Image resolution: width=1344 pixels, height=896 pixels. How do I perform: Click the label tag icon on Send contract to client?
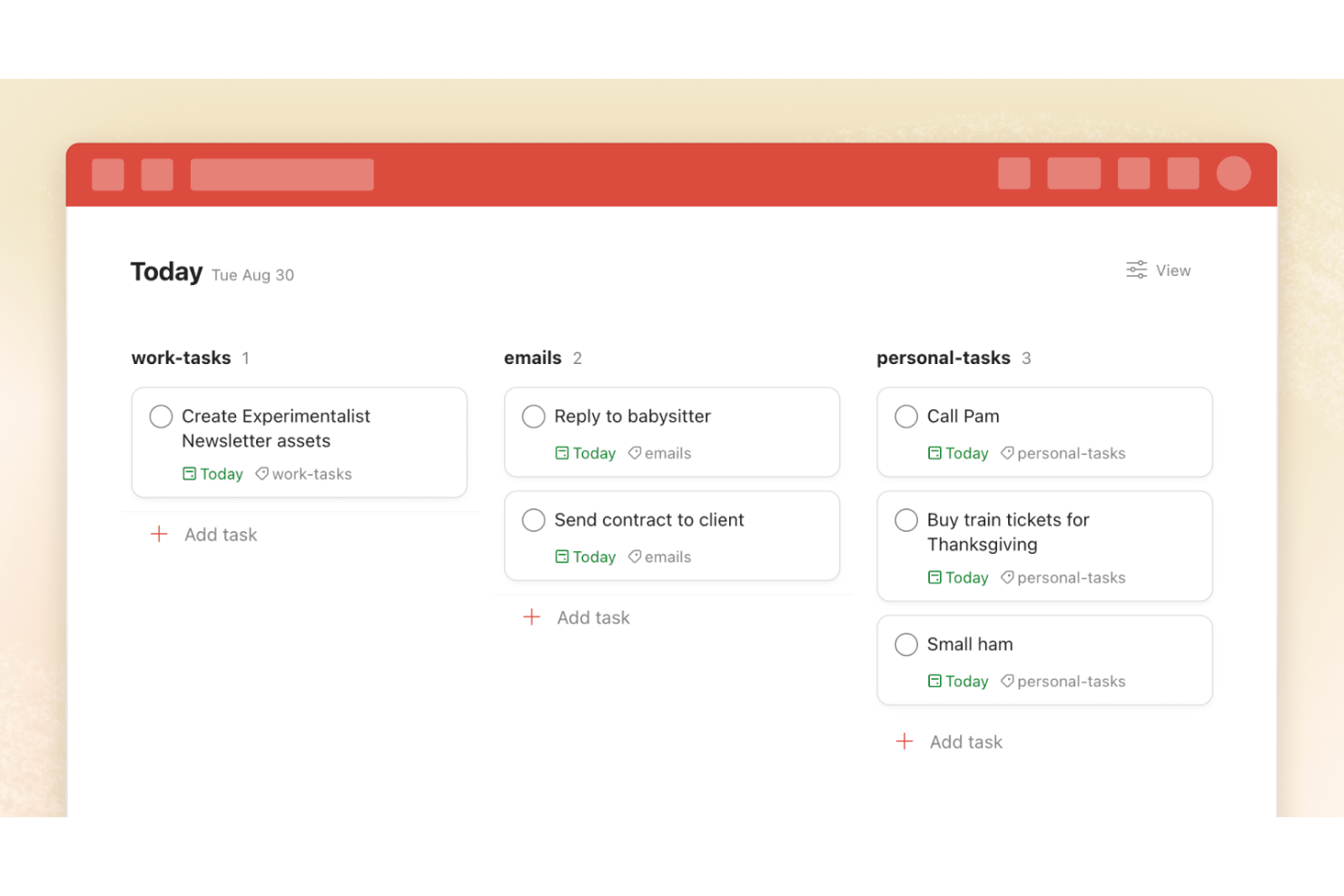coord(634,556)
